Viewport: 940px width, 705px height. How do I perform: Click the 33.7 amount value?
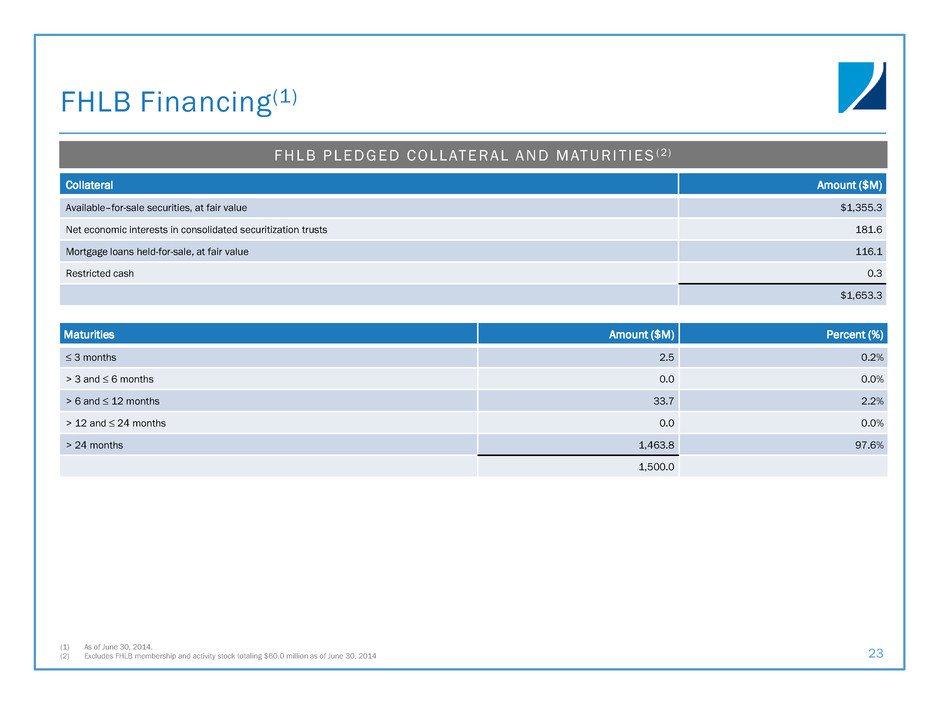[662, 400]
